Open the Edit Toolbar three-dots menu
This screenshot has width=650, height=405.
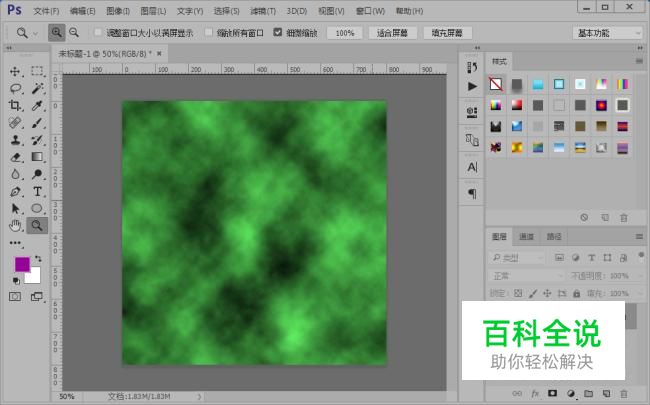click(x=15, y=243)
